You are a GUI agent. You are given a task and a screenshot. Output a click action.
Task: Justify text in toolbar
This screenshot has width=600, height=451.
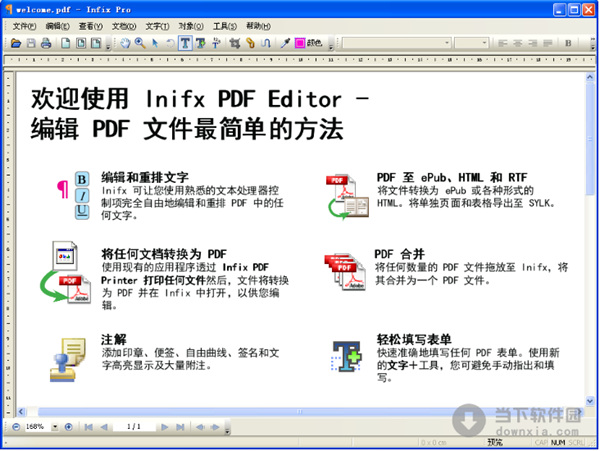click(x=548, y=43)
